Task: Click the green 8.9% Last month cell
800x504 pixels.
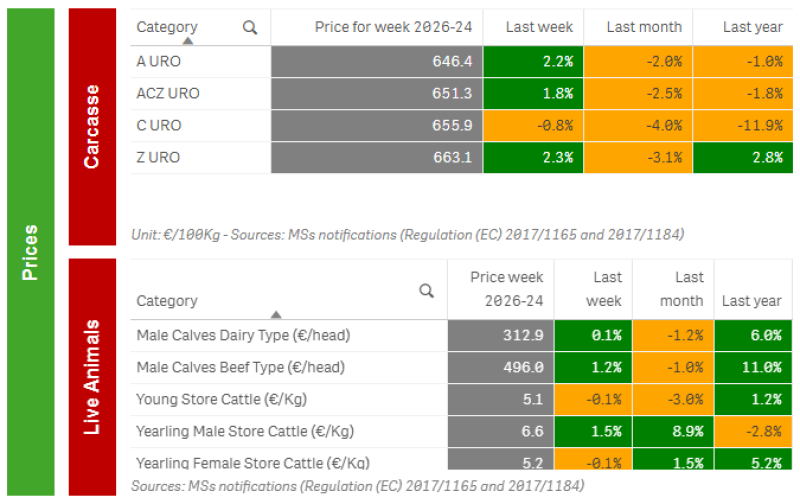Action: point(673,432)
